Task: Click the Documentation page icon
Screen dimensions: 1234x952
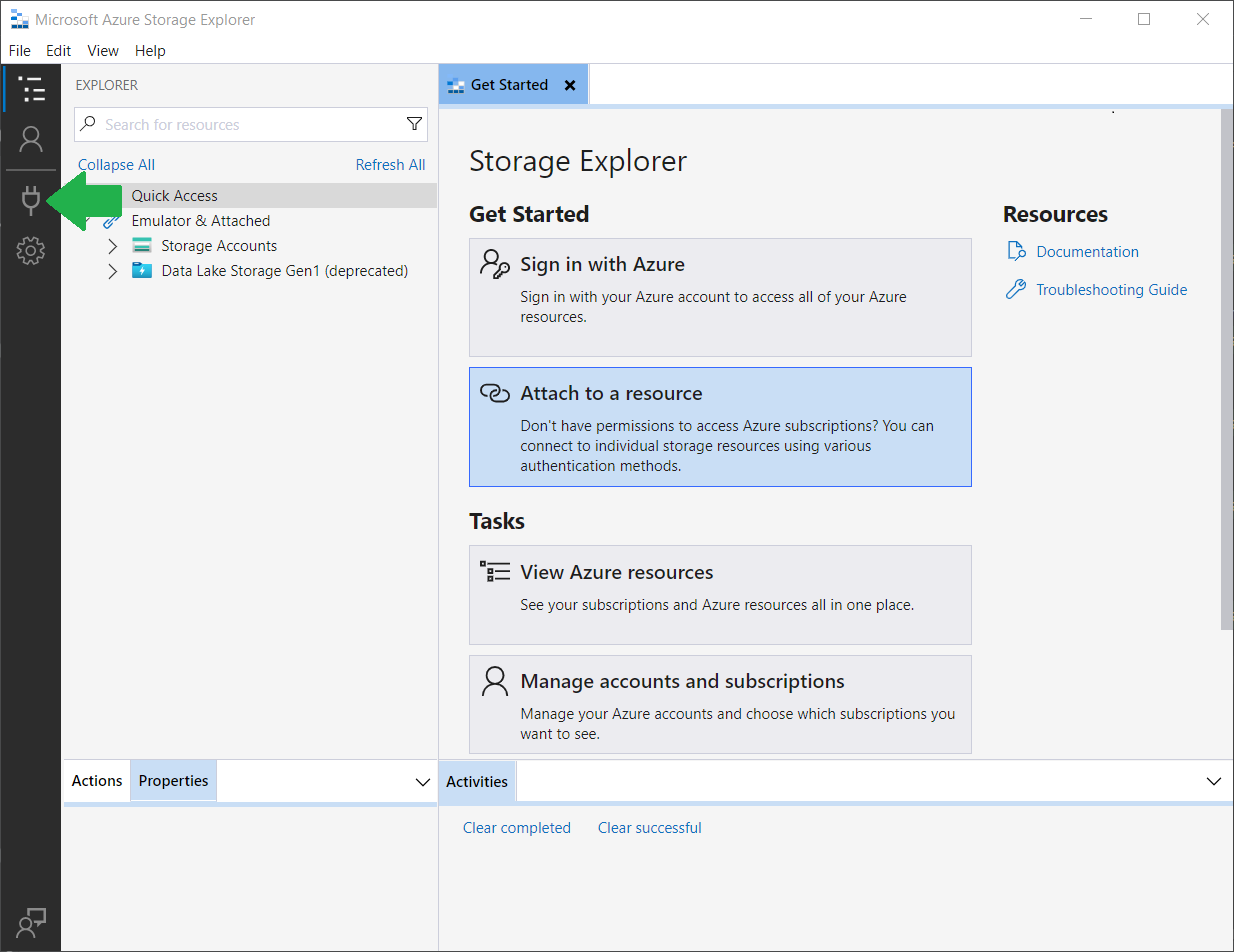Action: pos(1016,251)
